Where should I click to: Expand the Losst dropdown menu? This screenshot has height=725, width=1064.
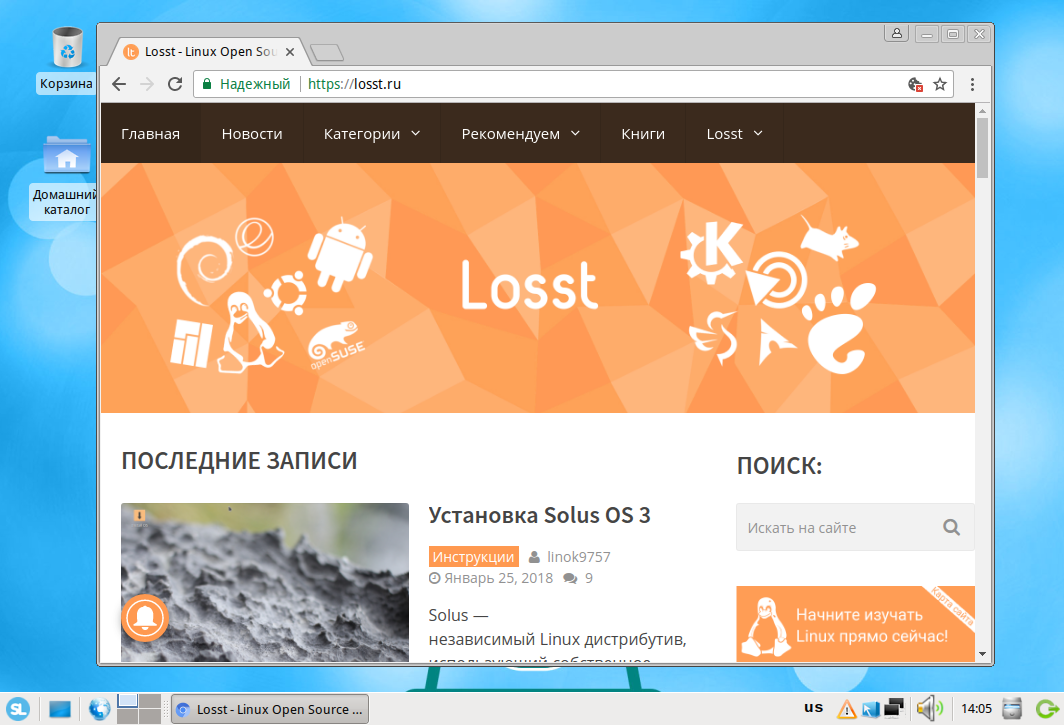[x=735, y=134]
